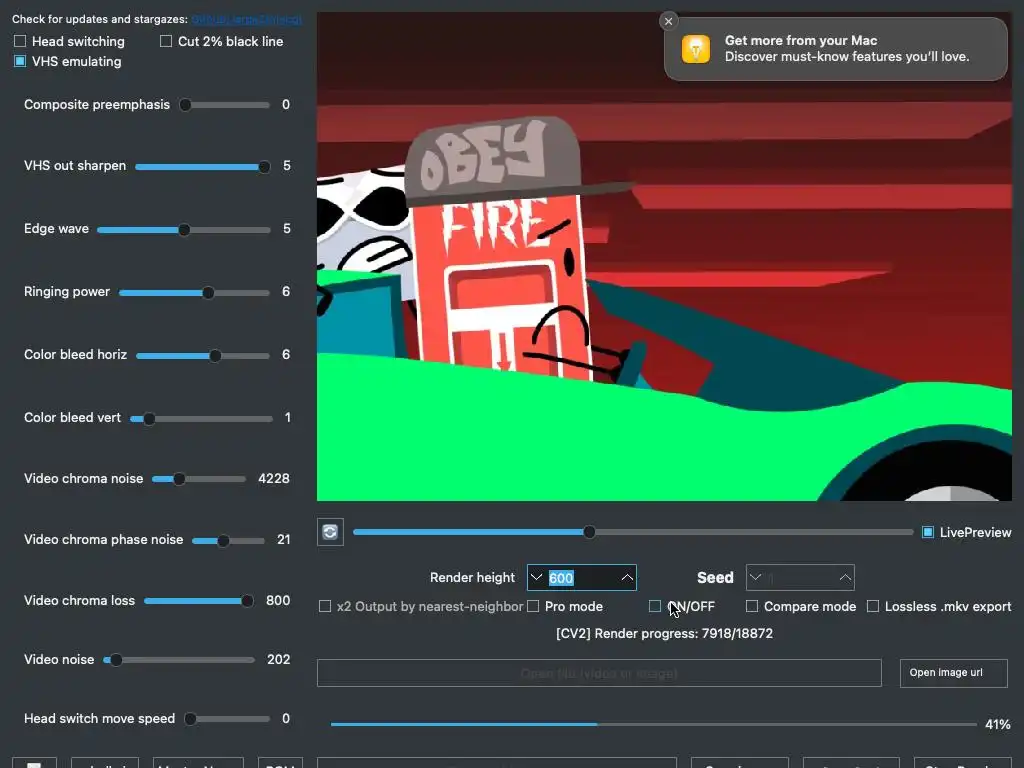This screenshot has height=768, width=1024.
Task: Click the Render height label
Action: [x=472, y=578]
